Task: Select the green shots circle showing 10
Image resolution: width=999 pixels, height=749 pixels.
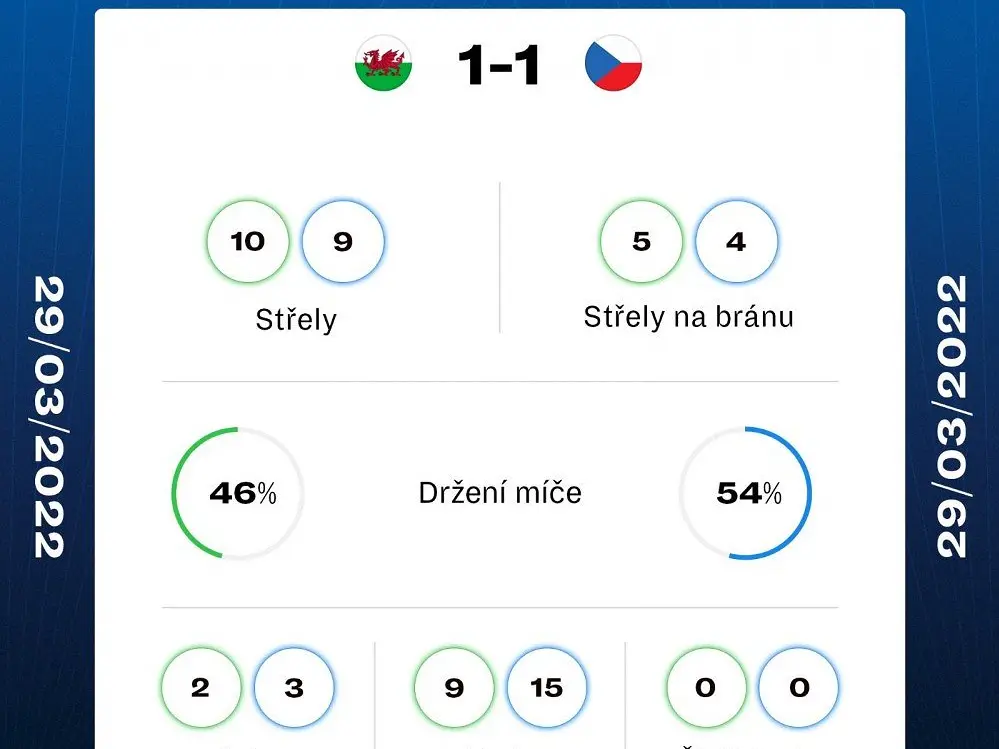Action: 248,241
